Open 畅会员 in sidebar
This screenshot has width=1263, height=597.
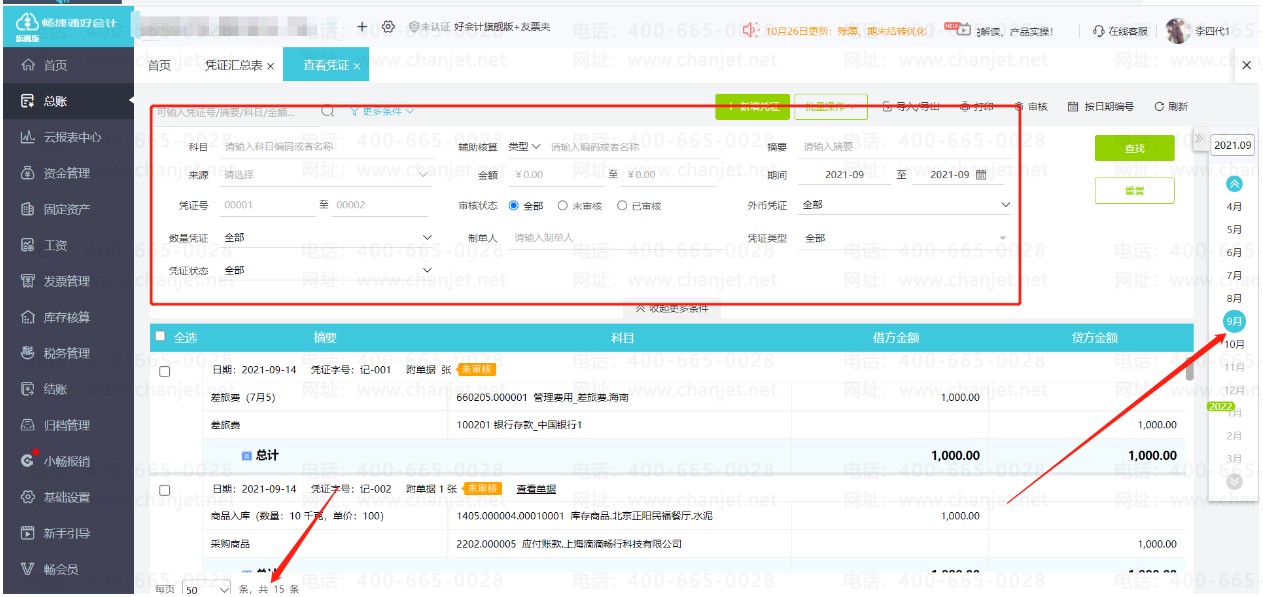tap(66, 569)
